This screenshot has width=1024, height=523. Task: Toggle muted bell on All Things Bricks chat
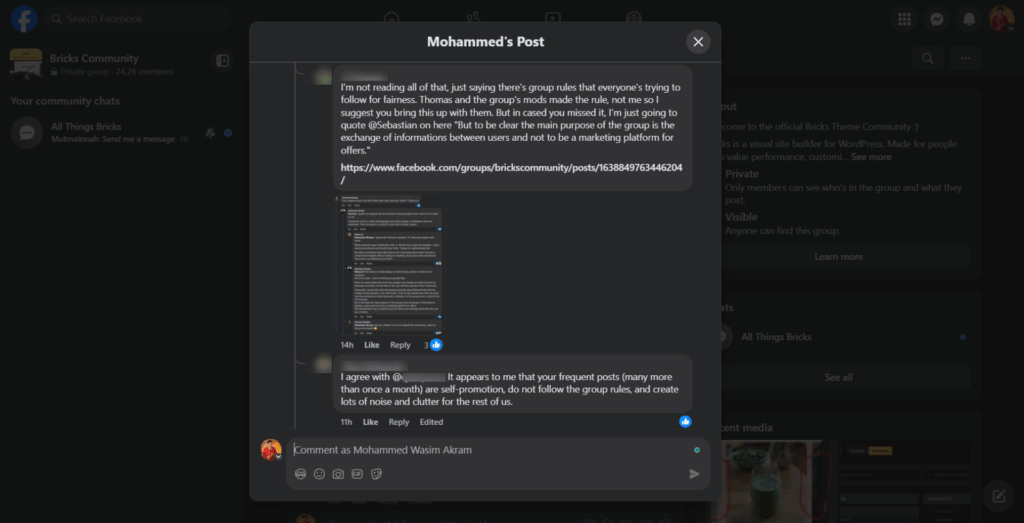(x=210, y=132)
